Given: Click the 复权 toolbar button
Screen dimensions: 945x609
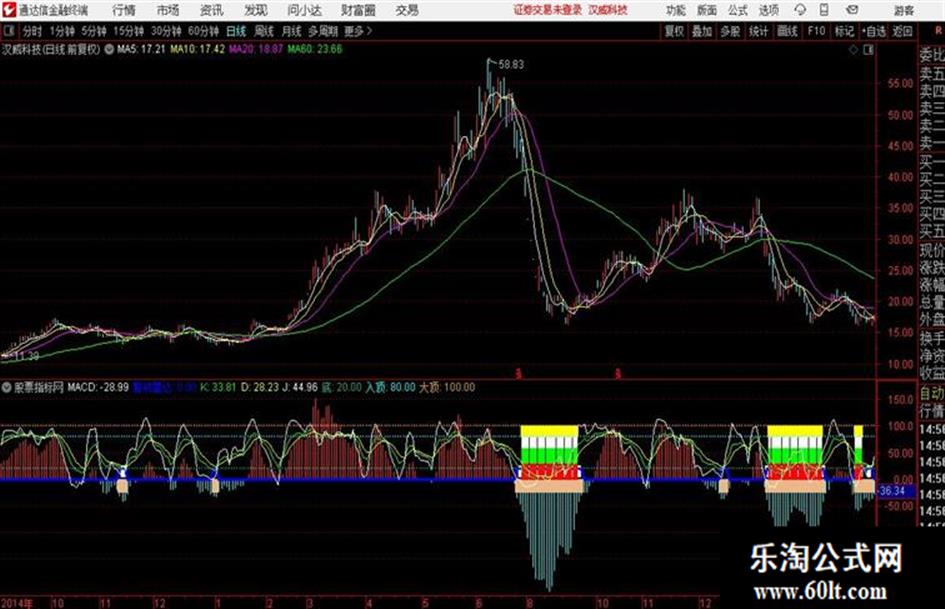Looking at the screenshot, I should (674, 31).
